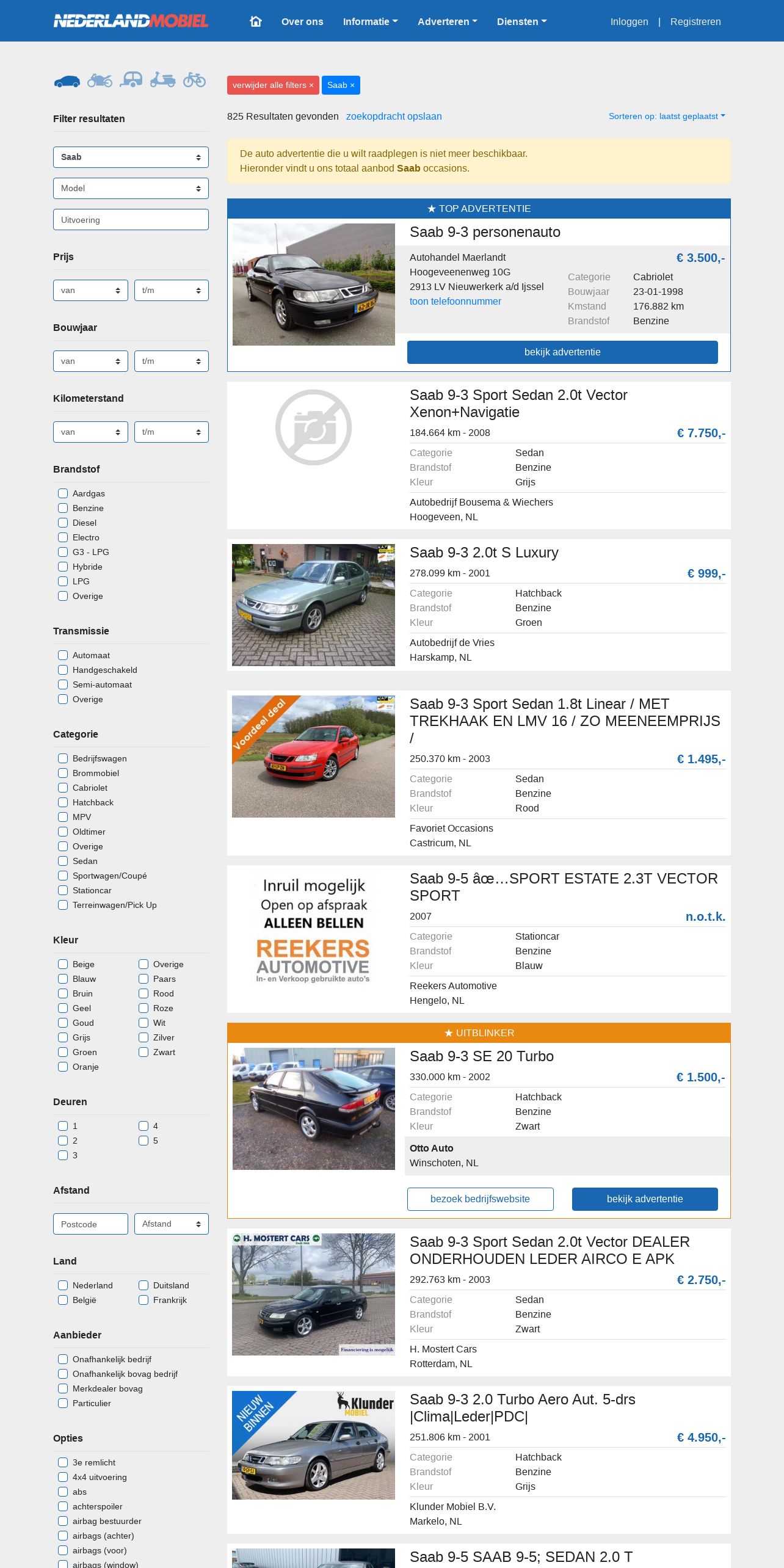Viewport: 784px width, 1568px height.
Task: Expand the Informatie menu
Action: tap(370, 22)
